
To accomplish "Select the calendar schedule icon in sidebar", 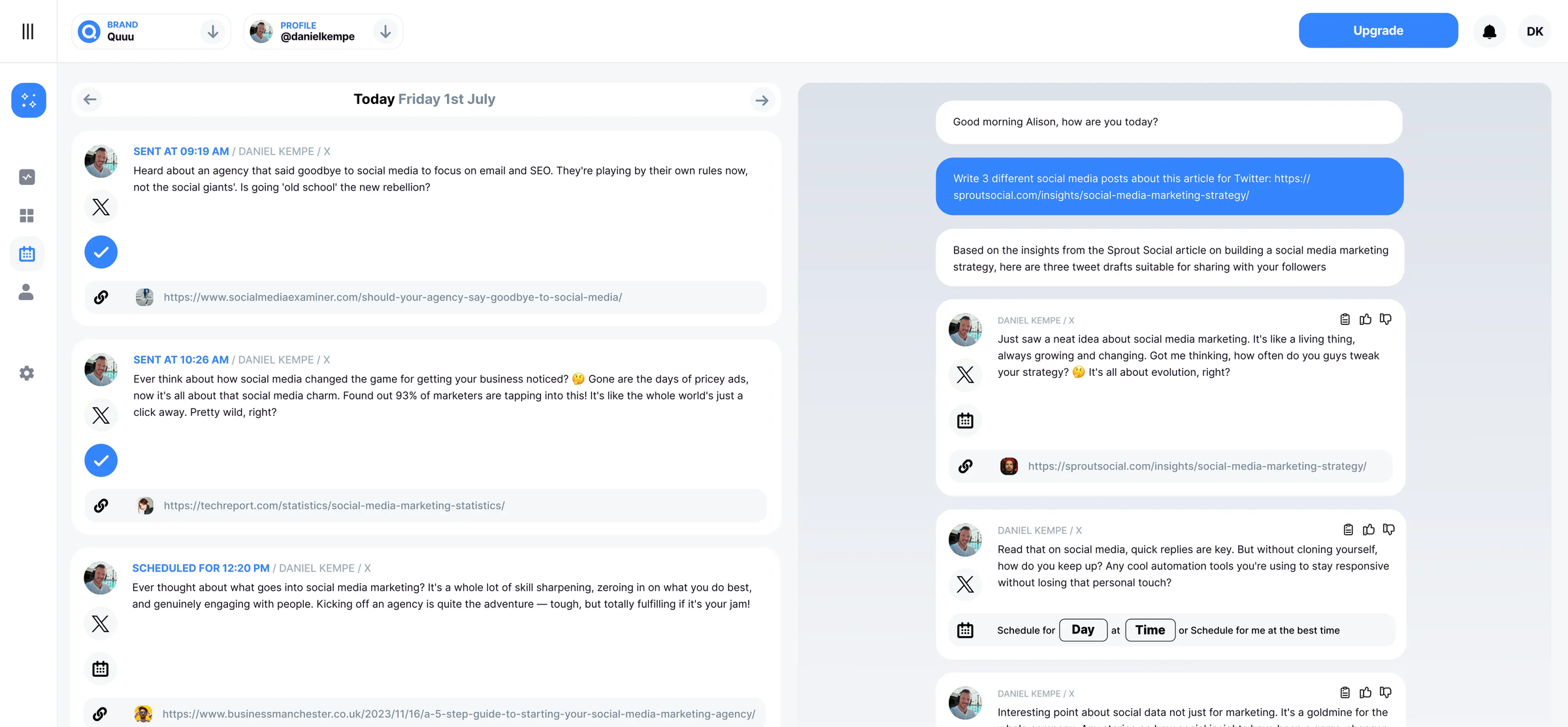I will (27, 254).
